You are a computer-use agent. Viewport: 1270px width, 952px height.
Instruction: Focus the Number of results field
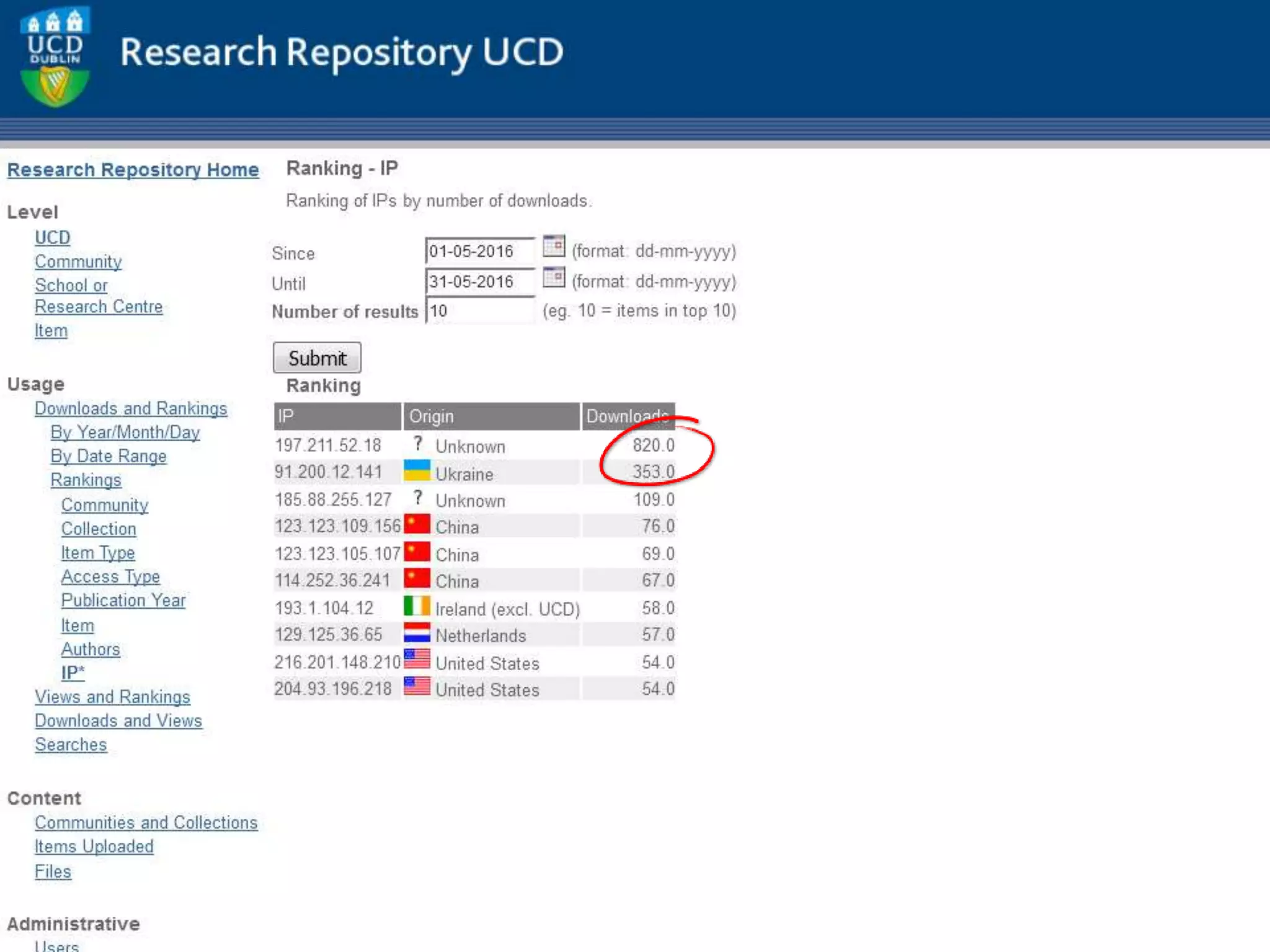tap(479, 311)
